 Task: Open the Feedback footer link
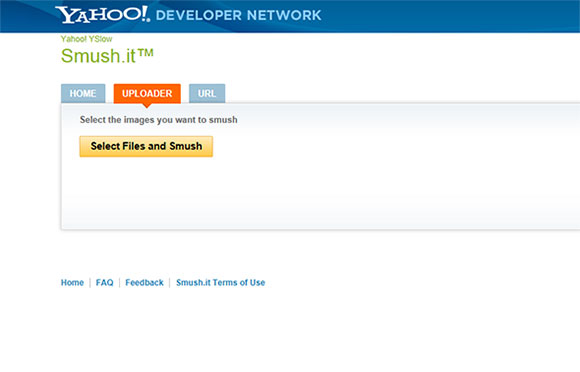pos(144,283)
